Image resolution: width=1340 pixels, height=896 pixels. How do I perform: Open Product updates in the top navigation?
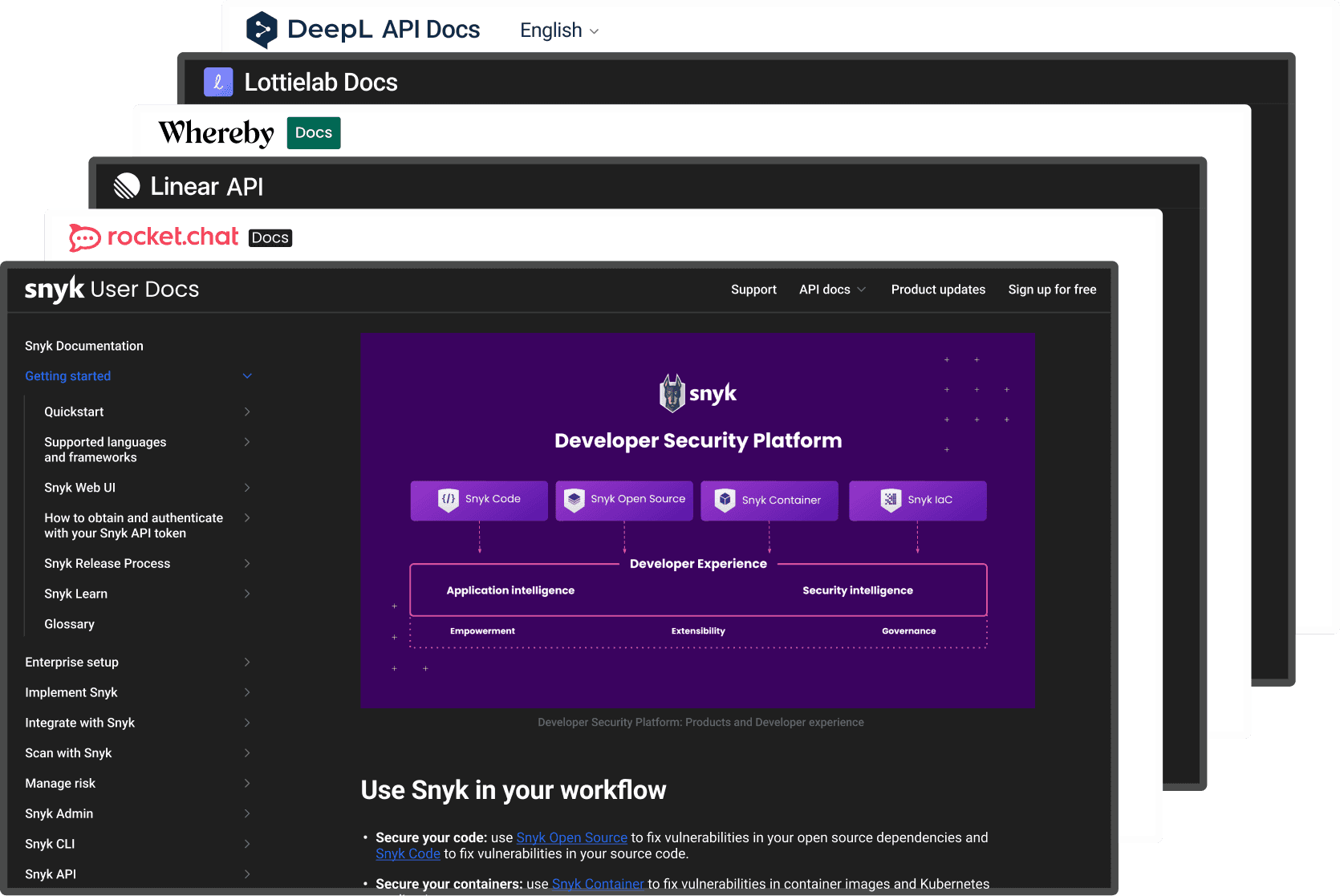(x=938, y=290)
